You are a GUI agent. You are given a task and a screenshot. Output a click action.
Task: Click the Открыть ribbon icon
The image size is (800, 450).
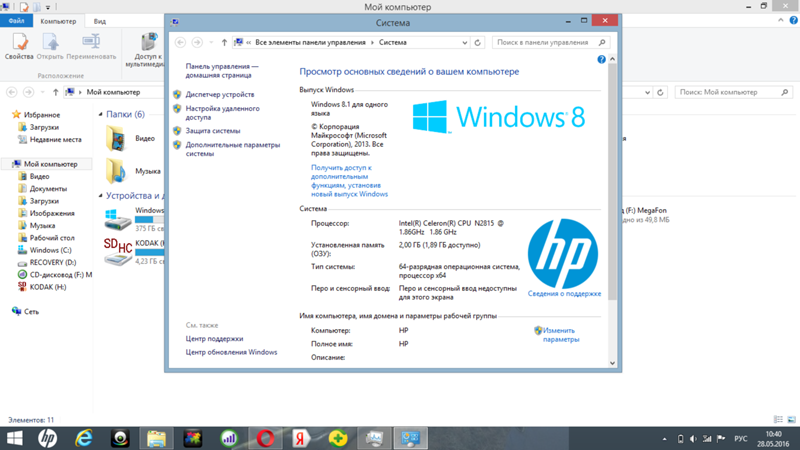tap(50, 47)
